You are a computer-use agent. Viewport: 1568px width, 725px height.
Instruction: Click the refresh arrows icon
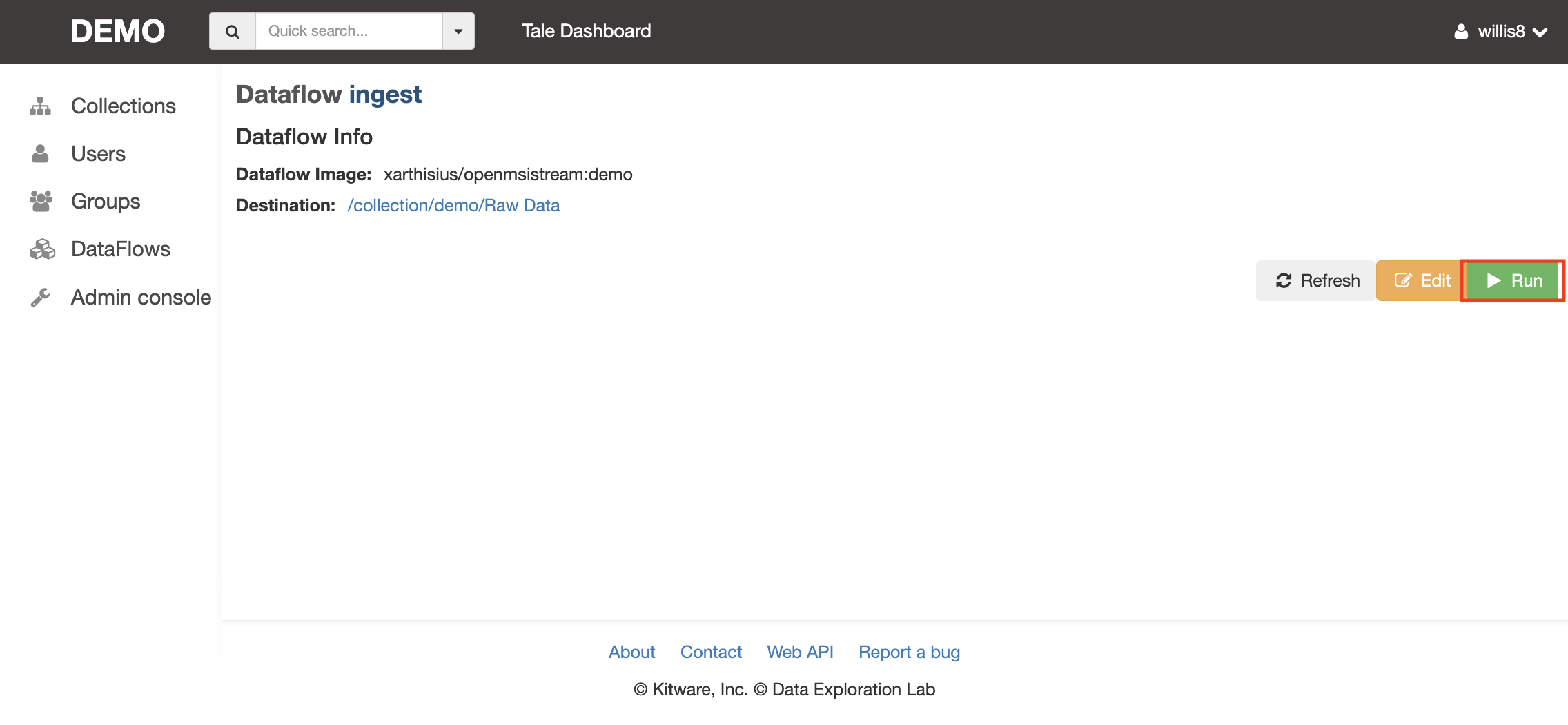click(x=1284, y=280)
